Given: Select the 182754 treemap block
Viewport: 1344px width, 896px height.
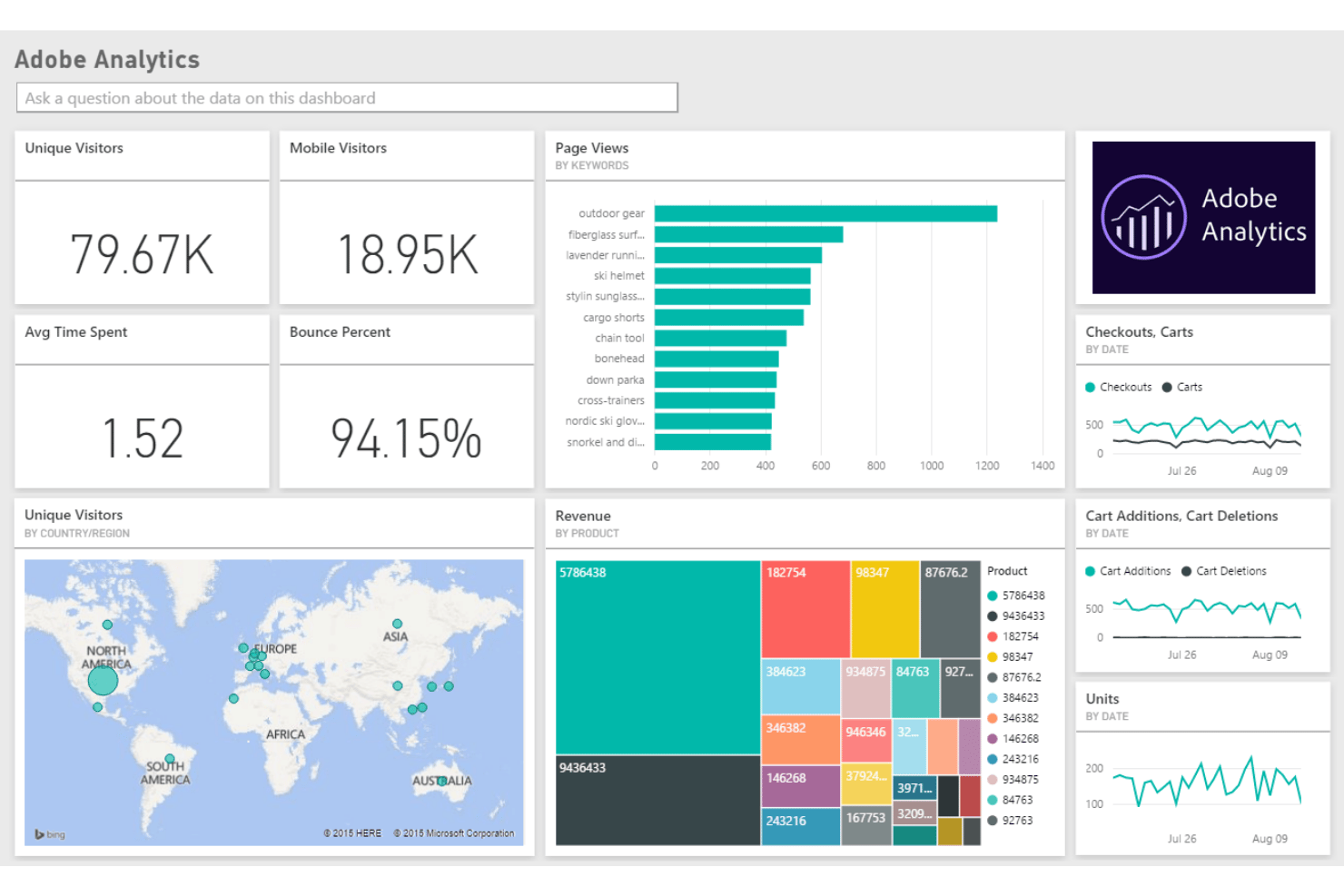Looking at the screenshot, I should [x=805, y=609].
